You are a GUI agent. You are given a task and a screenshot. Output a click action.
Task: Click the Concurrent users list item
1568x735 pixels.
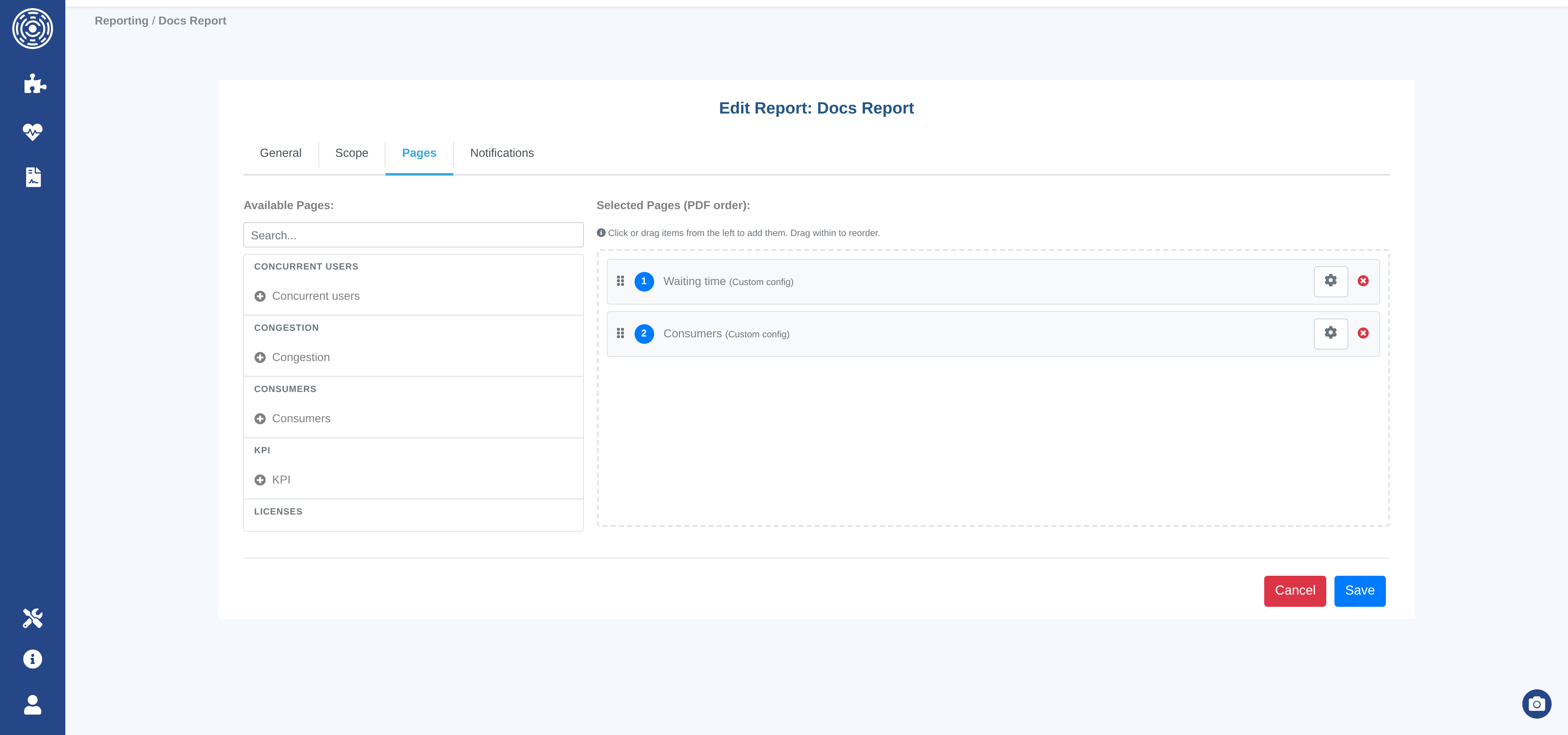[413, 296]
